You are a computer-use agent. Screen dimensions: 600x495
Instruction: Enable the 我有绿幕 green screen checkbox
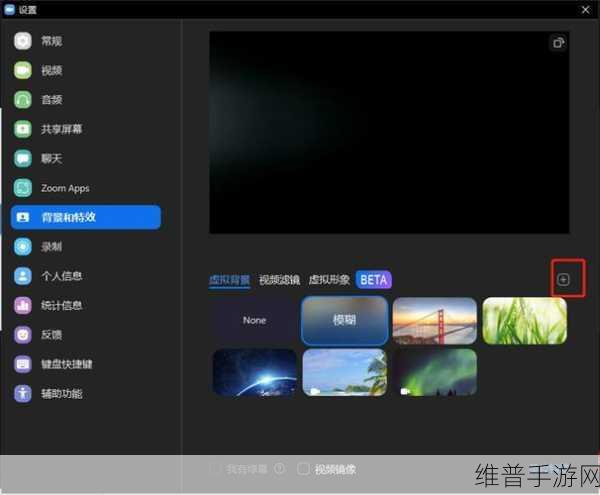[x=215, y=469]
